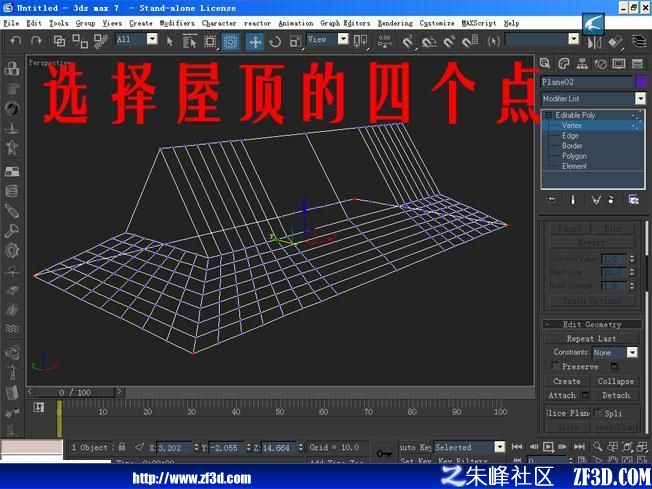Activate Select and Rotate tool
Viewport: 652px width, 489px height.
click(274, 41)
